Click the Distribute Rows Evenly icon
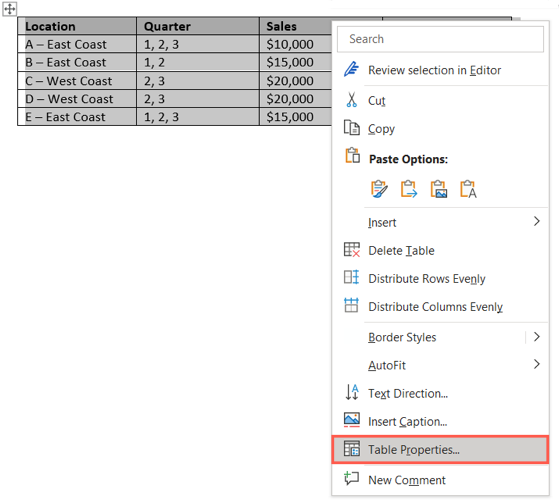The width and height of the screenshot is (559, 500). pyautogui.click(x=352, y=277)
